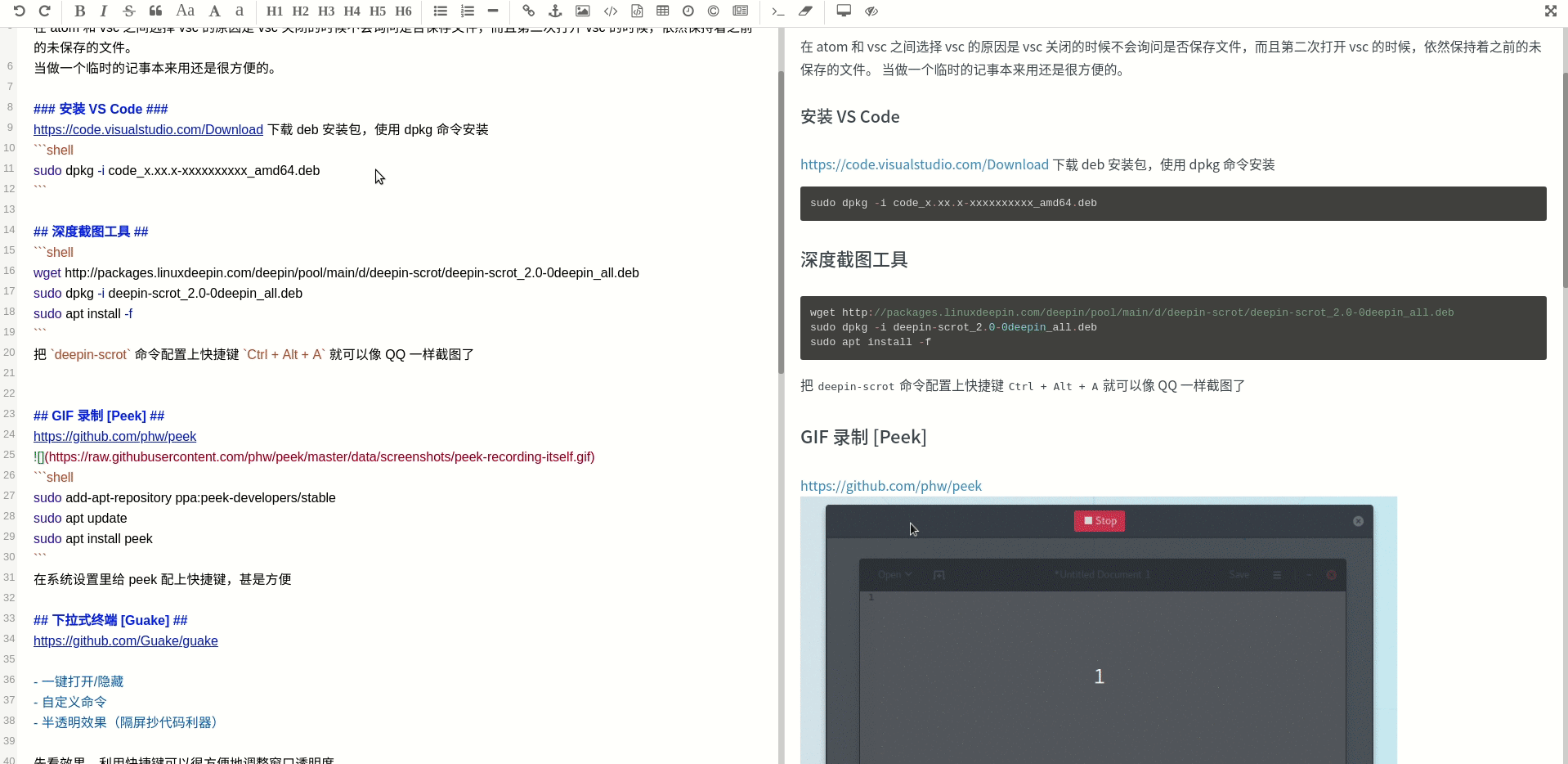Click the '- 一键打开/隐藏' list item
The image size is (1568, 764).
coord(78,681)
